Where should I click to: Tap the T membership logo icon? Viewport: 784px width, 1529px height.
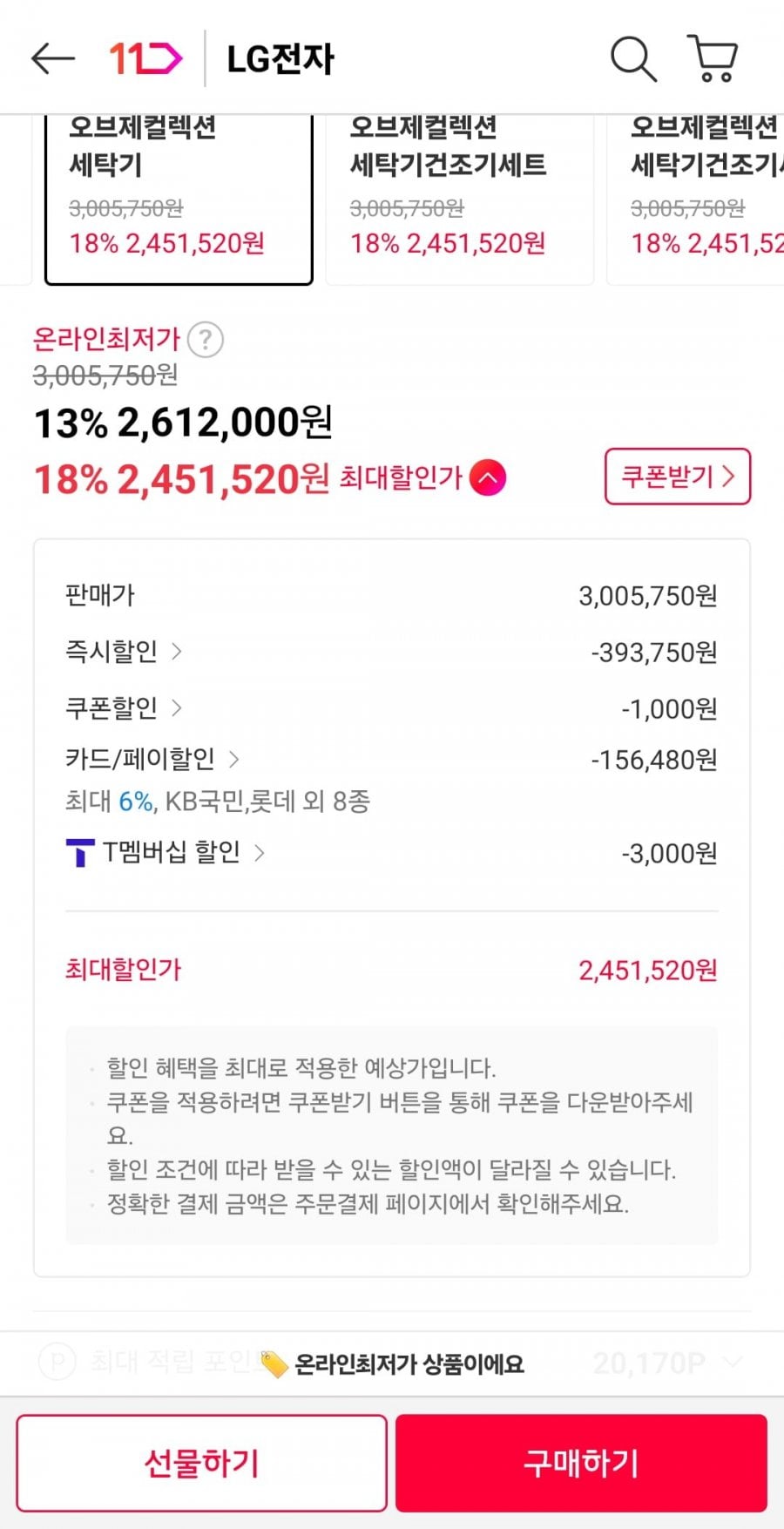(80, 853)
